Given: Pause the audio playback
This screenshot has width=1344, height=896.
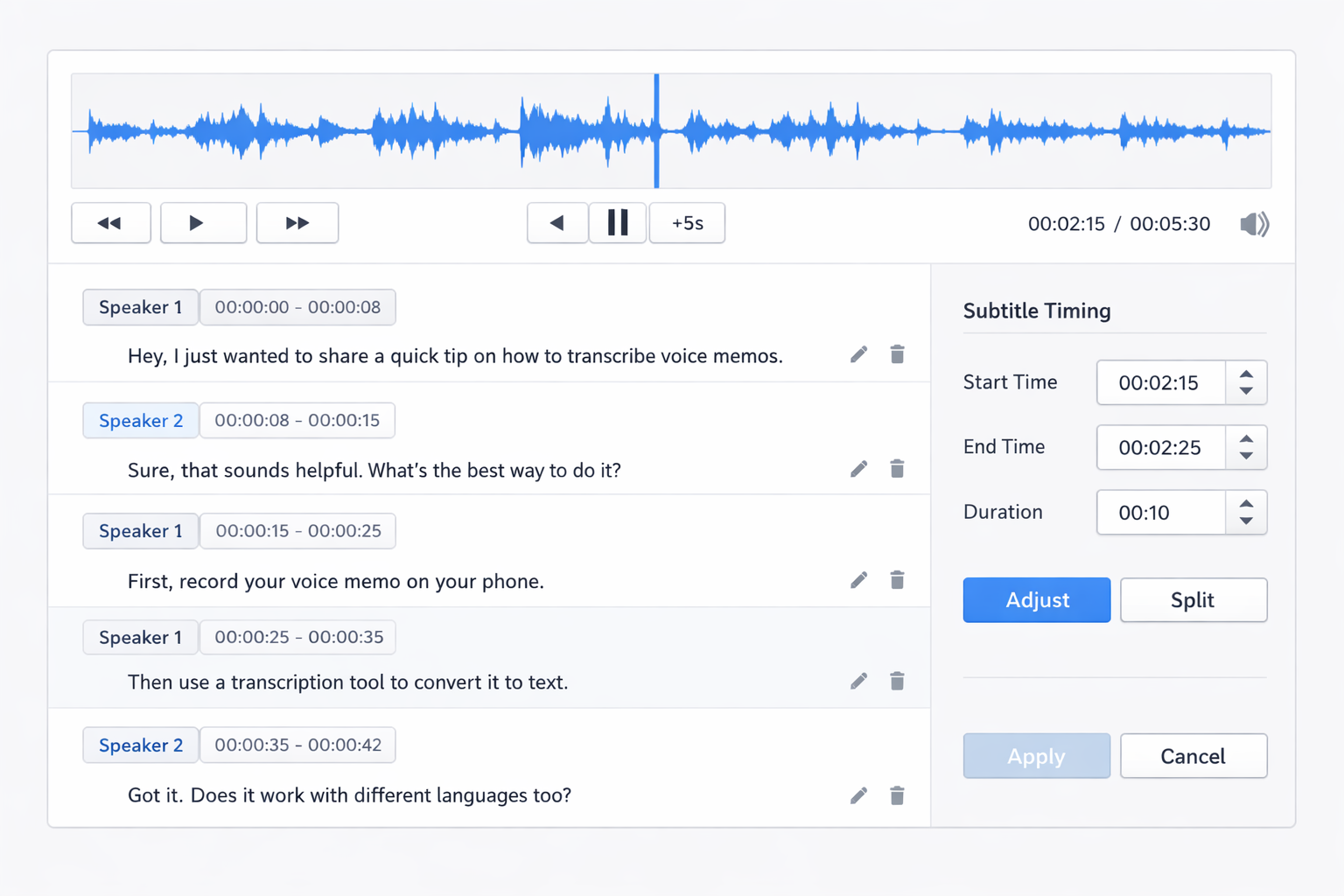Looking at the screenshot, I should (x=618, y=223).
